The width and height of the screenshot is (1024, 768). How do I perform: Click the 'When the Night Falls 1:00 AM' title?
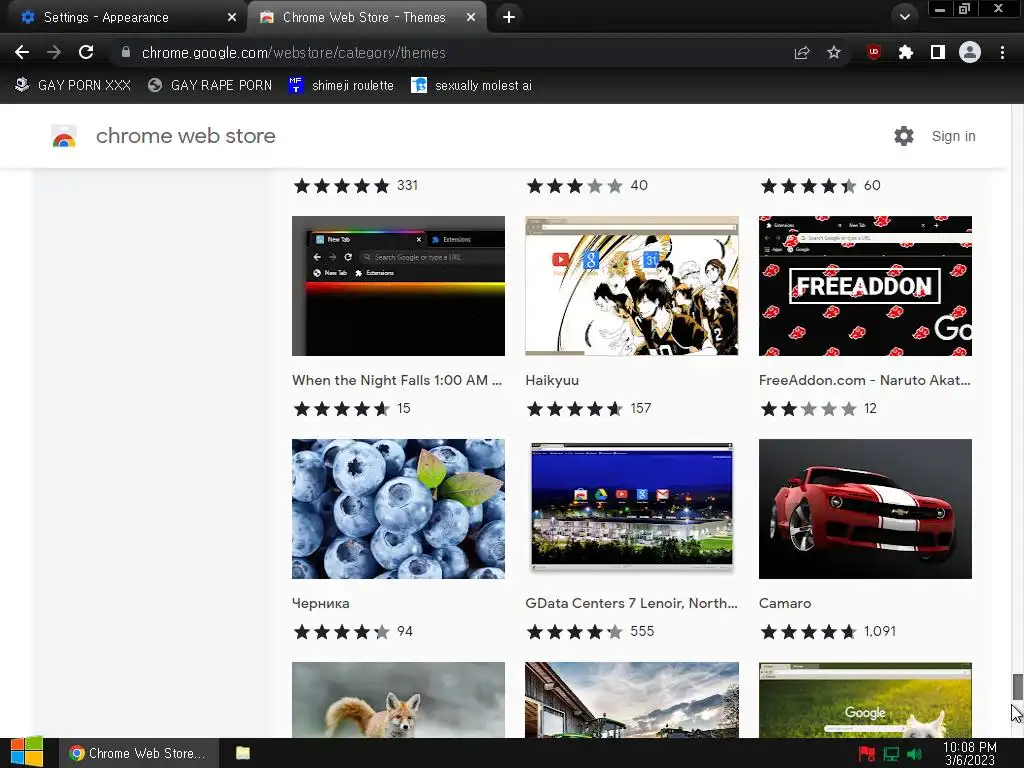(x=397, y=380)
